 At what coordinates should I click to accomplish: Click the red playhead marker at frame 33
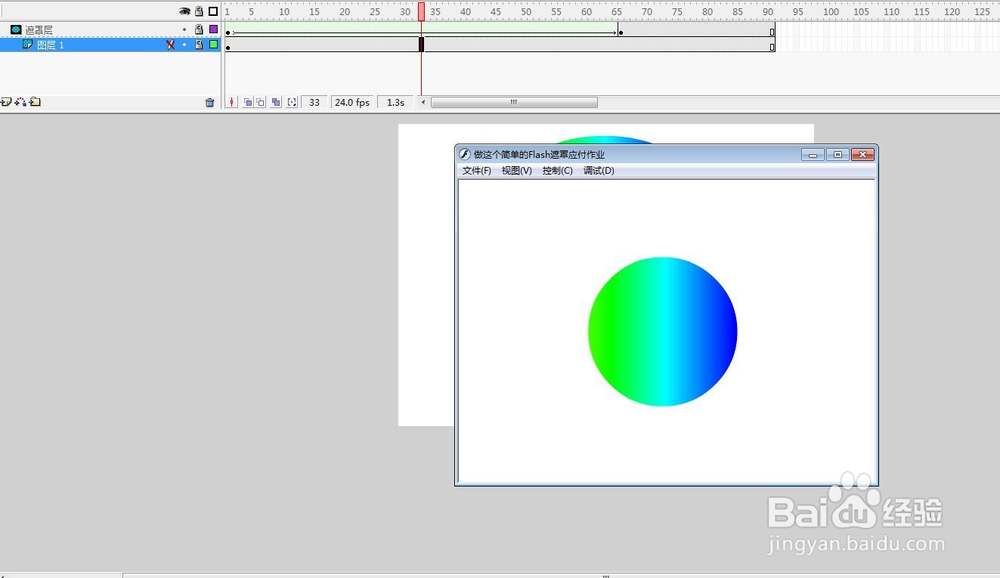coord(422,11)
